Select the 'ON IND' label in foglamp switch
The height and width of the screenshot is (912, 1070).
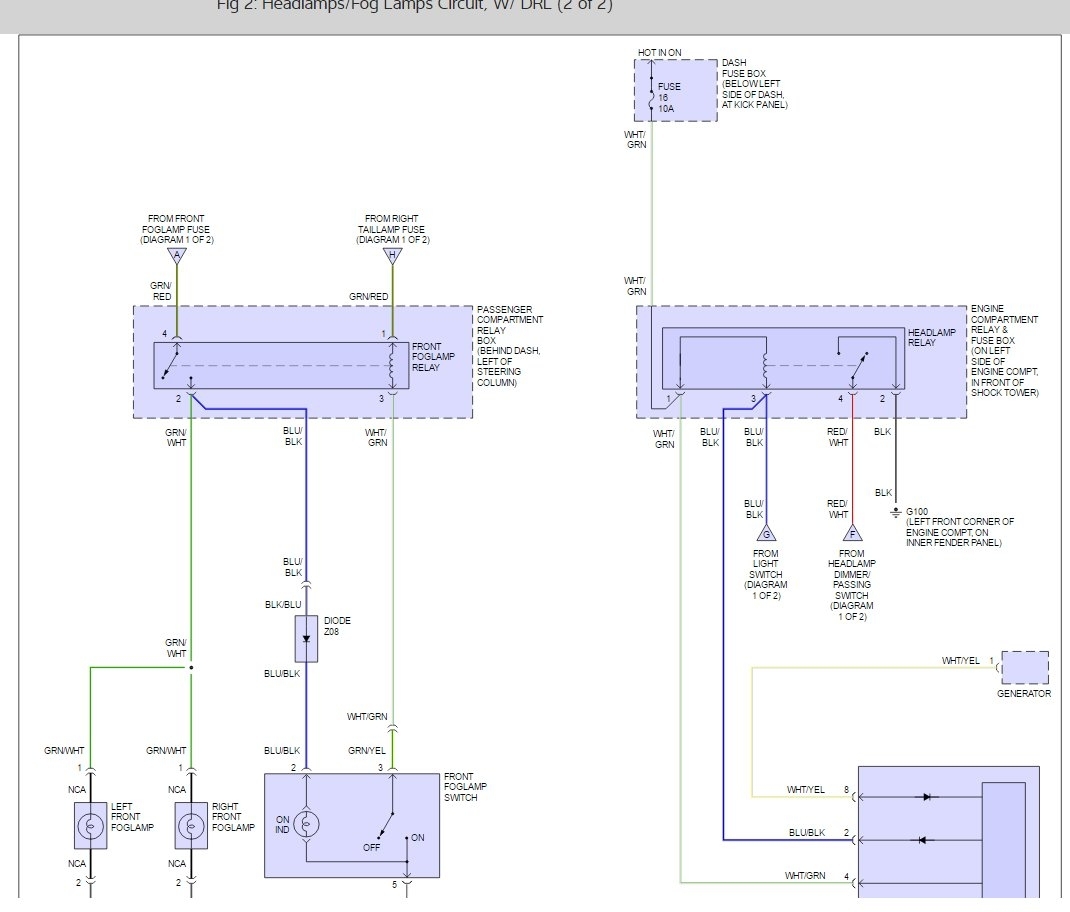click(x=283, y=825)
